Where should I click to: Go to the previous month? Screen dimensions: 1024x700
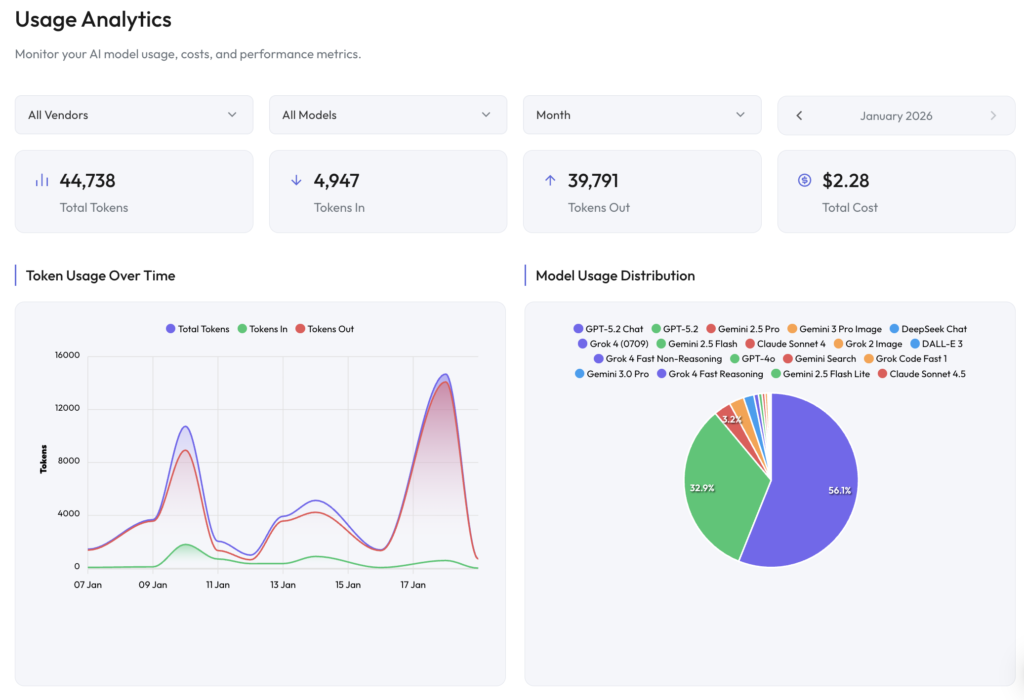click(x=799, y=115)
